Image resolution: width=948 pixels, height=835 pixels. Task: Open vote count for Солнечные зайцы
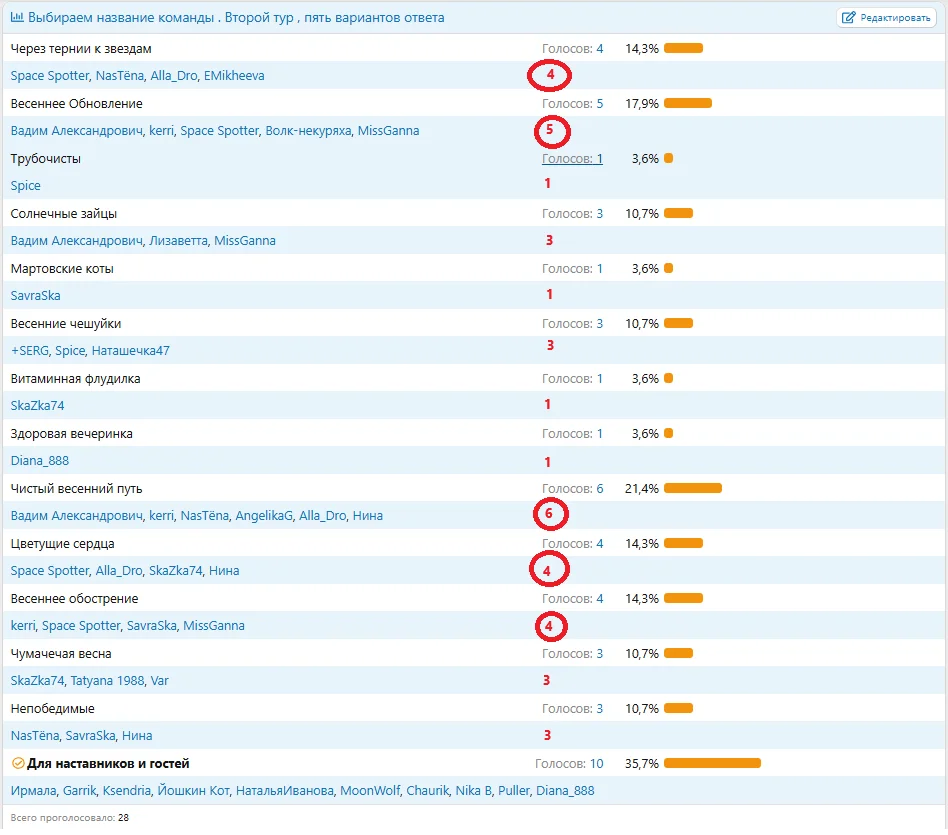coord(572,213)
